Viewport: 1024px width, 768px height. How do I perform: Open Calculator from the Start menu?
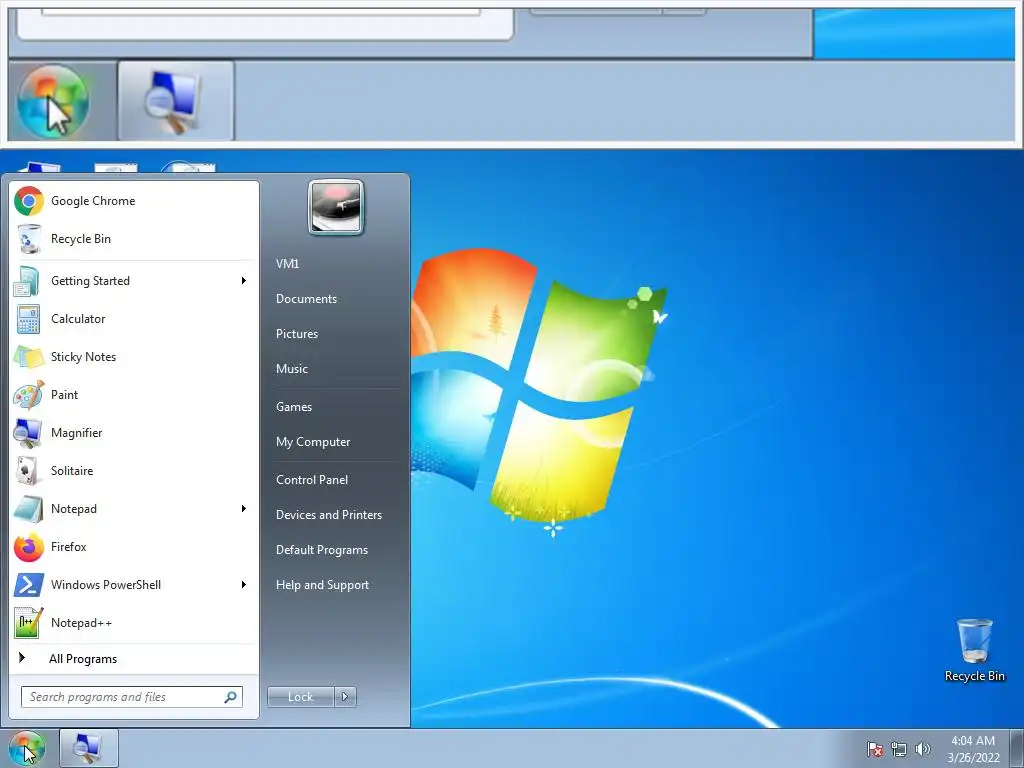[x=135, y=319]
